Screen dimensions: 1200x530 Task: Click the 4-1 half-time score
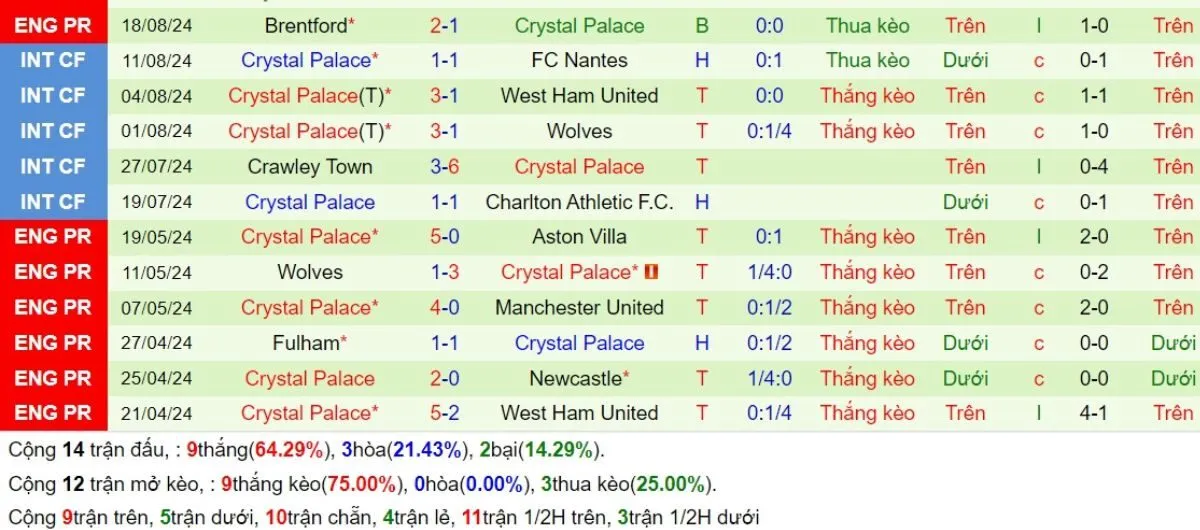1093,413
